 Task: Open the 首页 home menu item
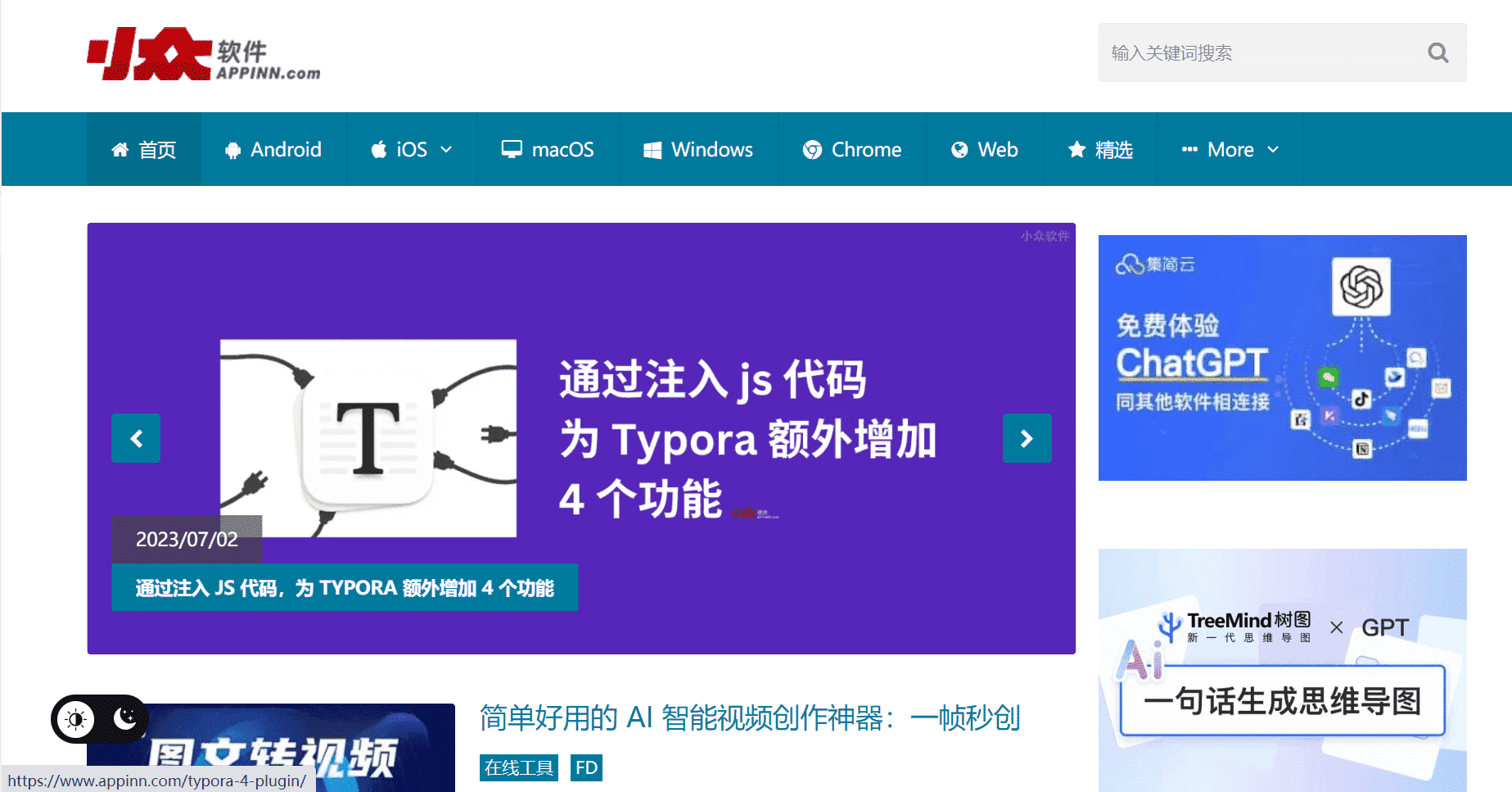point(144,150)
